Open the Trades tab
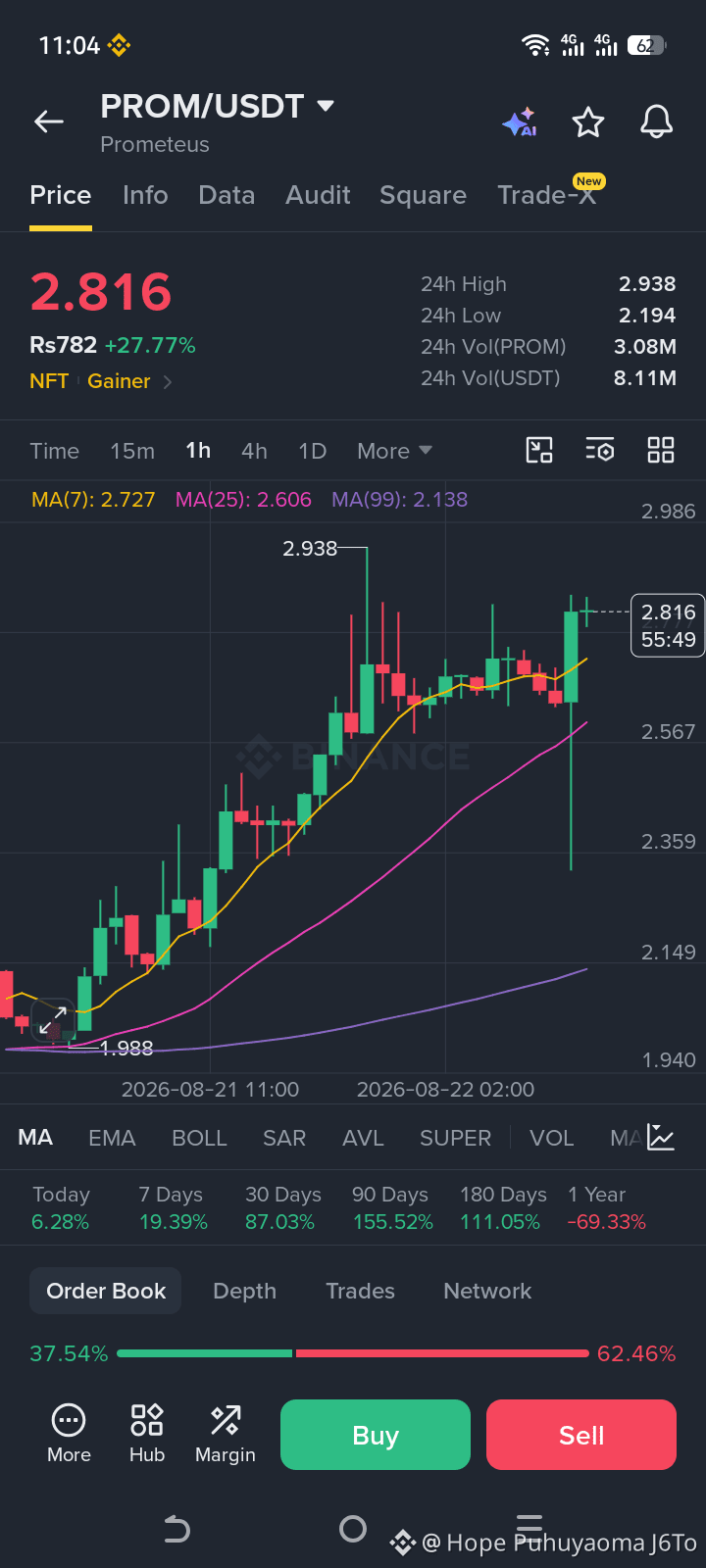 (360, 1291)
